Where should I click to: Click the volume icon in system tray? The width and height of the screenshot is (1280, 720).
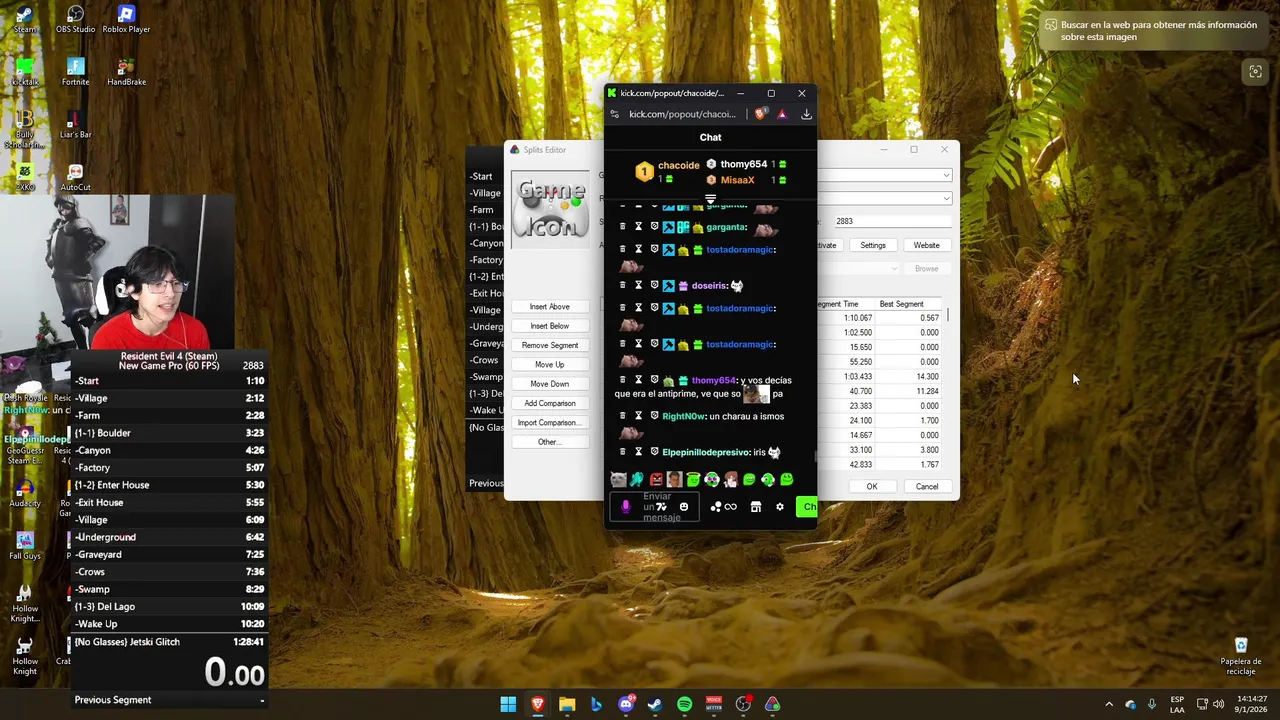(x=1218, y=705)
